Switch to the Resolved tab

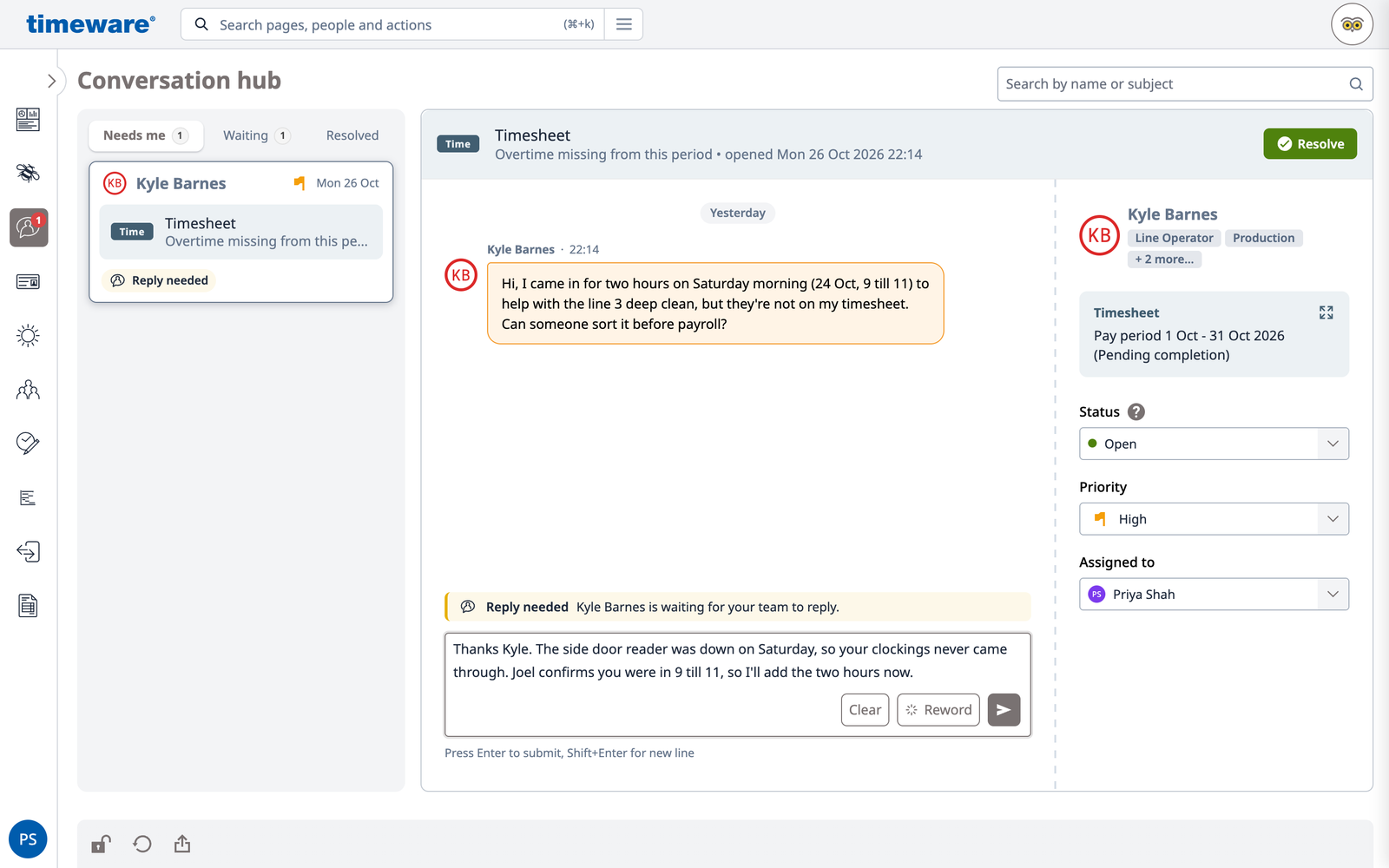352,135
